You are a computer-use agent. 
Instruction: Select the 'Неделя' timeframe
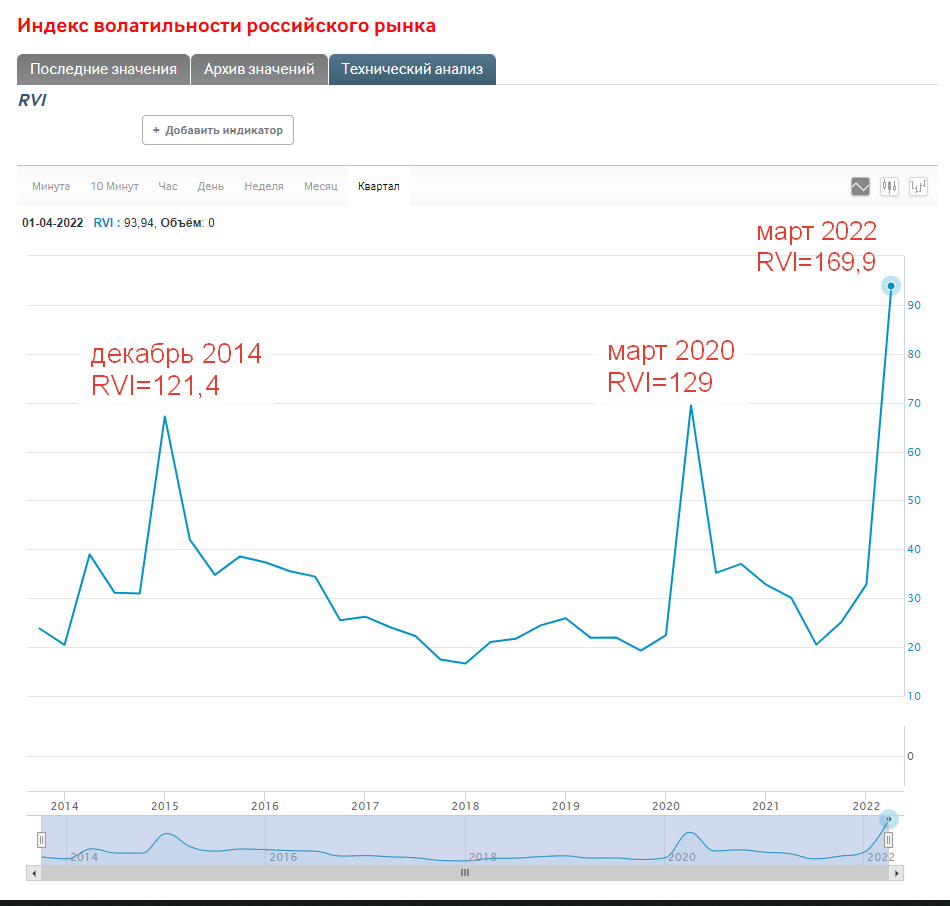click(x=264, y=186)
